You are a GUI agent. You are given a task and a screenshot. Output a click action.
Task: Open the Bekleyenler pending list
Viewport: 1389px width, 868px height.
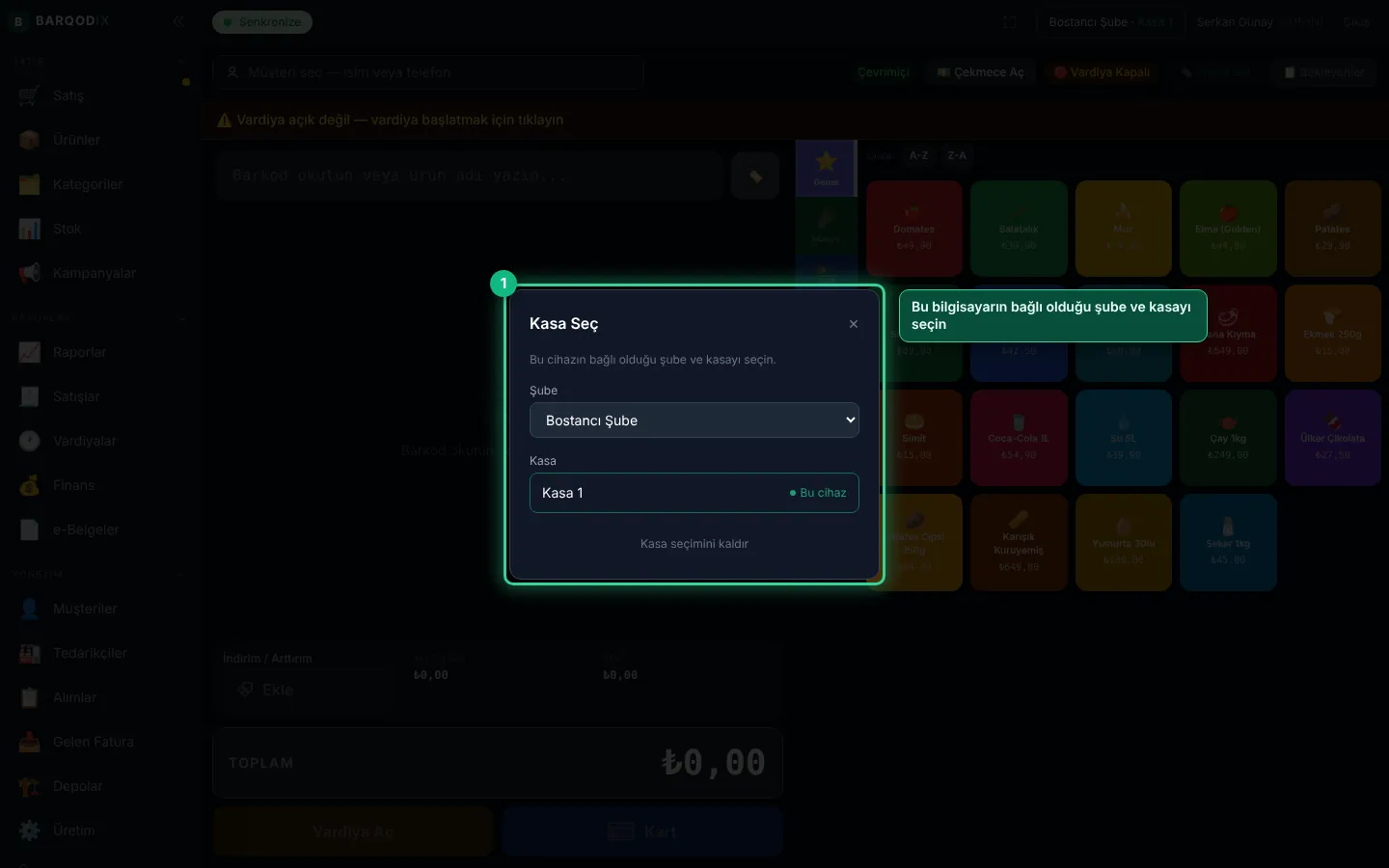1324,72
